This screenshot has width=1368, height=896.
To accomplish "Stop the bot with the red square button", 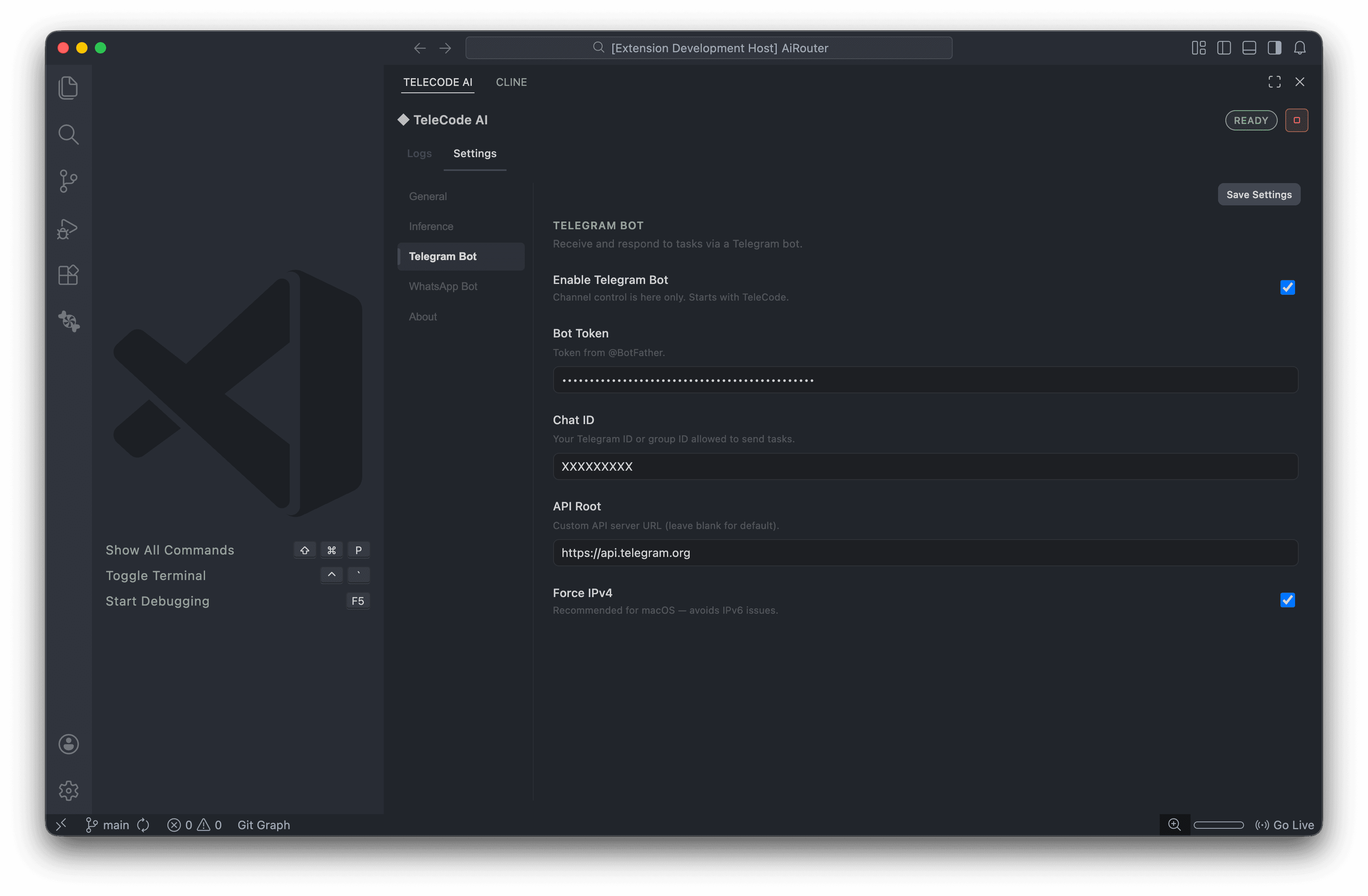I will pyautogui.click(x=1297, y=120).
